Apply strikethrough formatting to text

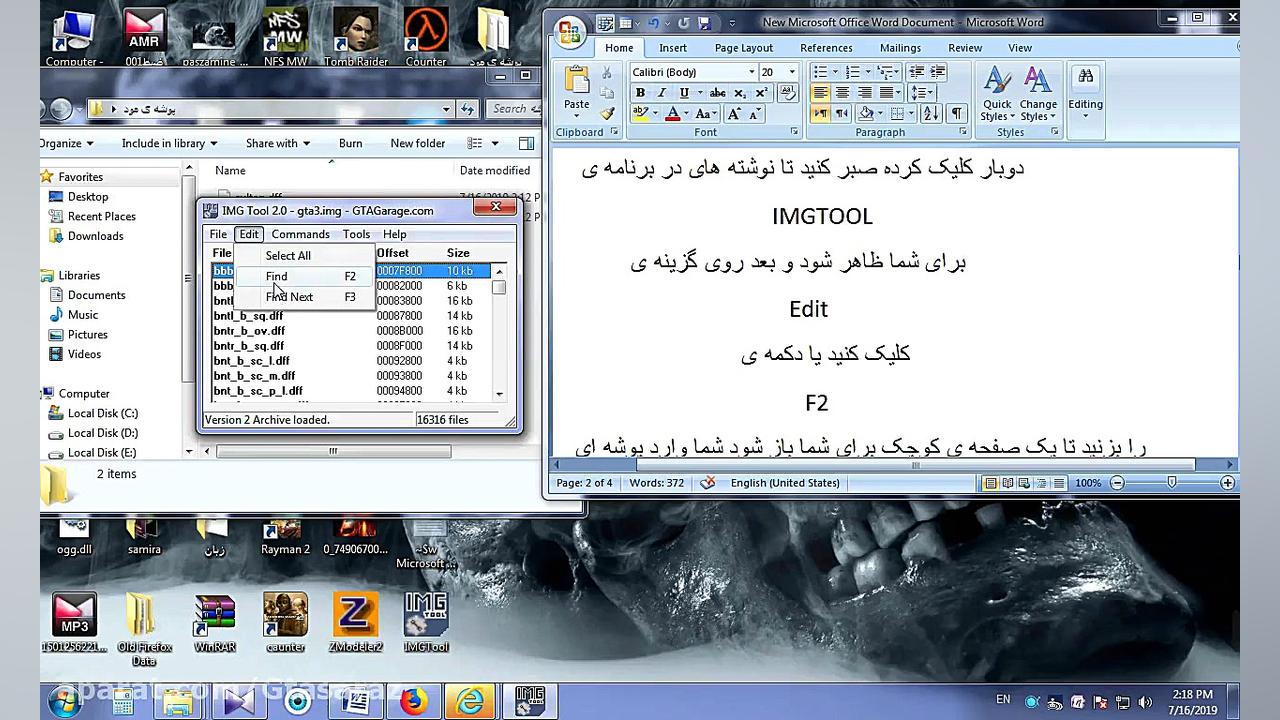pyautogui.click(x=717, y=93)
